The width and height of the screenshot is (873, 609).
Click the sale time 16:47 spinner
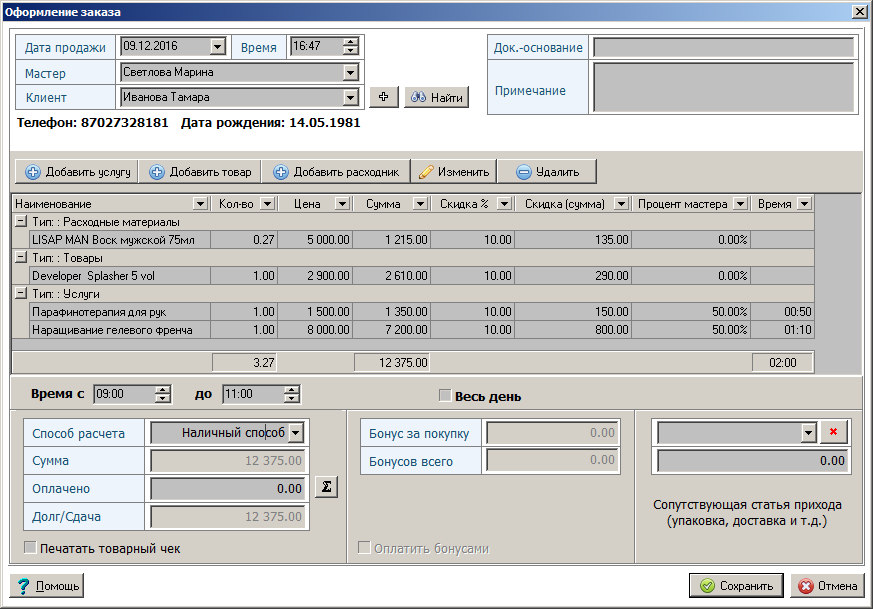351,46
